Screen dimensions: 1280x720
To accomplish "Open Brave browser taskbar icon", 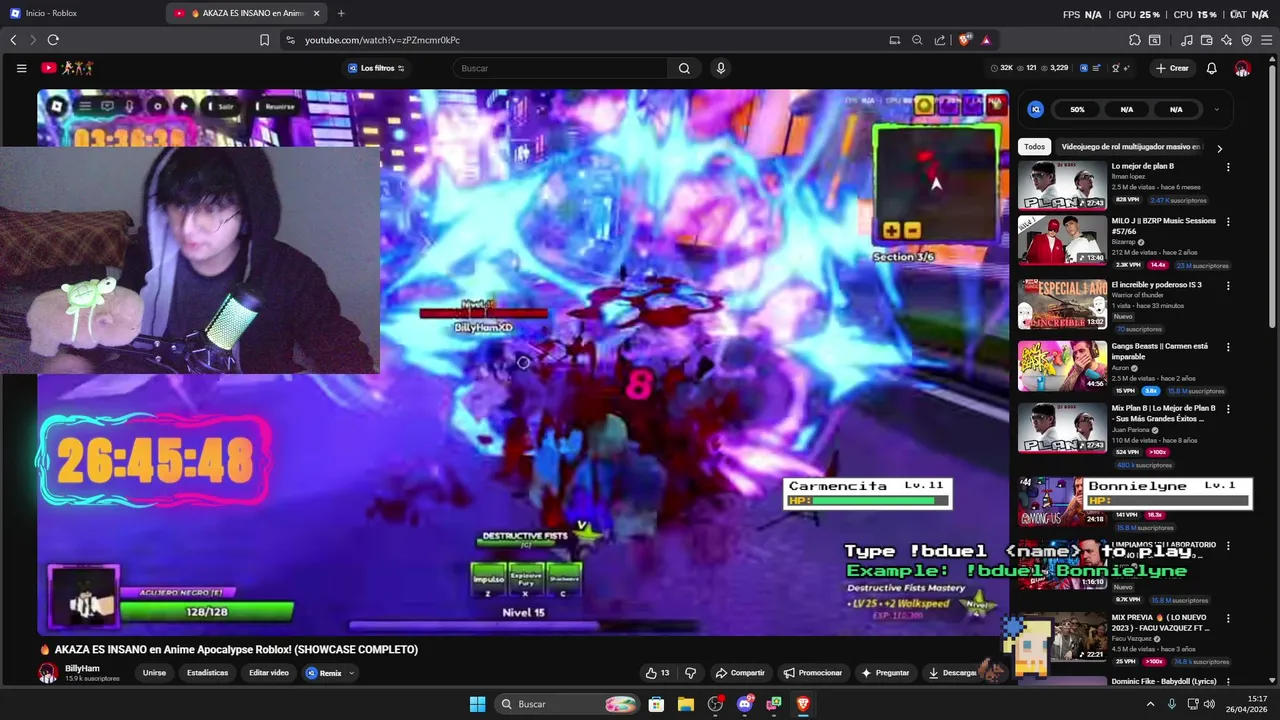I will click(803, 704).
